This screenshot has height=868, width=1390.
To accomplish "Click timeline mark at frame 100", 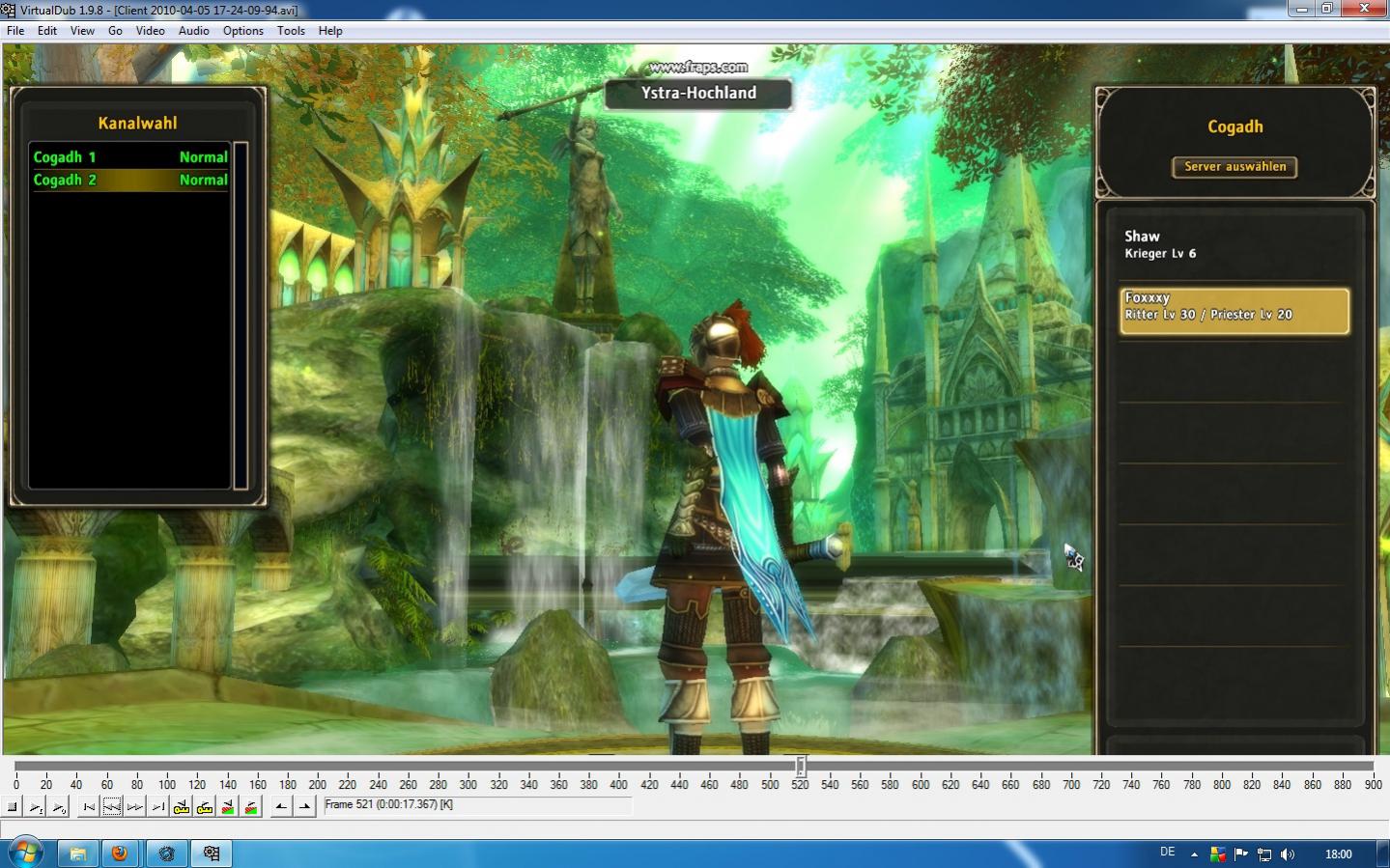I will click(167, 785).
